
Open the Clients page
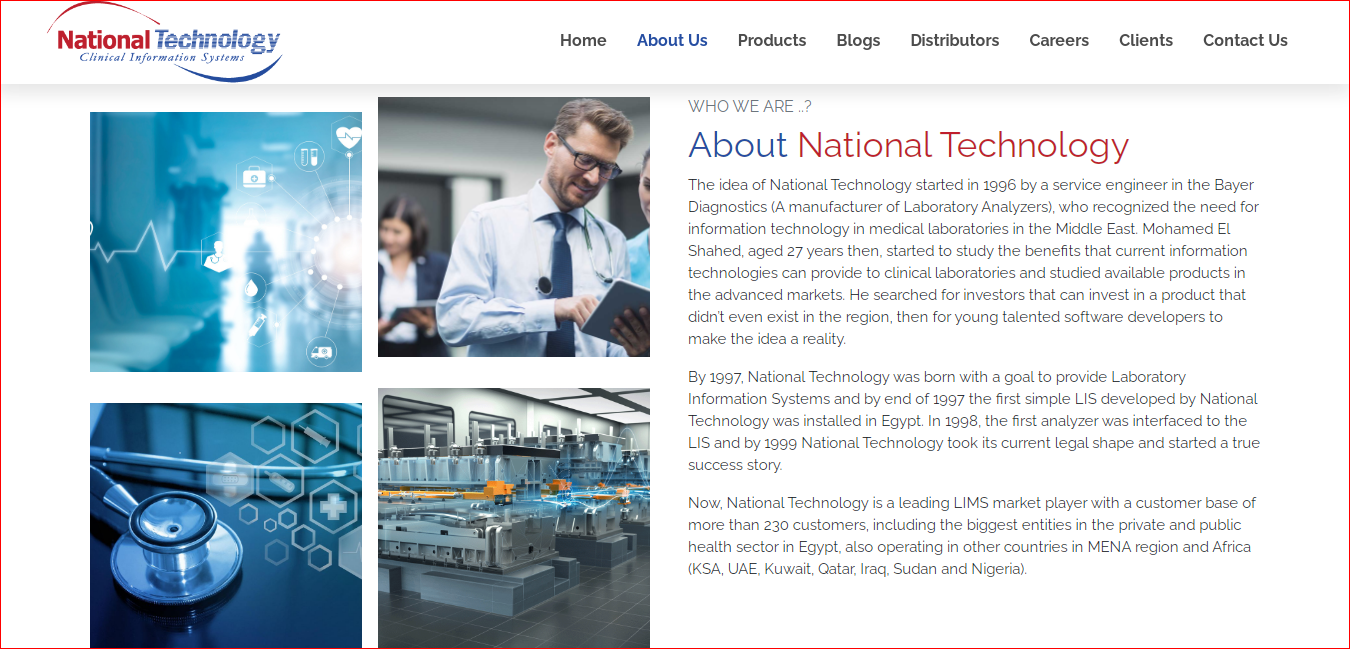tap(1146, 41)
